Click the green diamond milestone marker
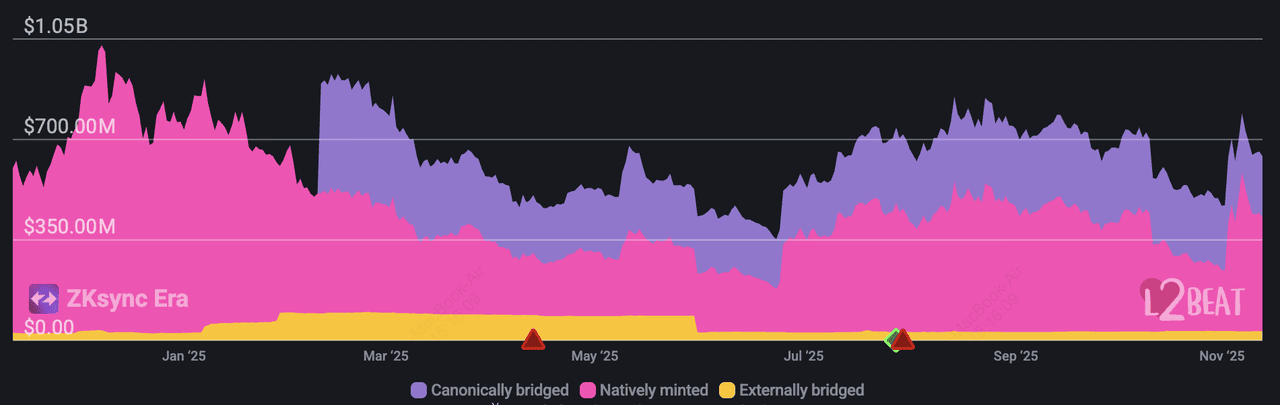The width and height of the screenshot is (1280, 405). pos(893,339)
